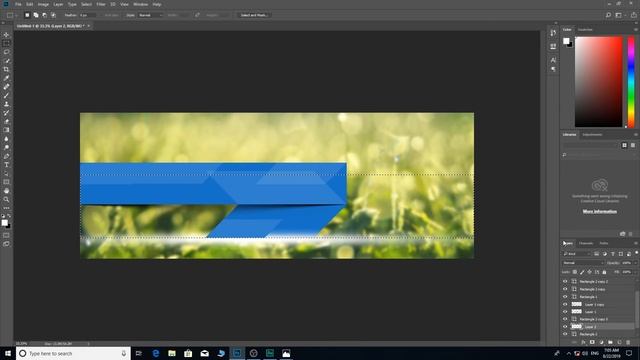Open the workspace switcher dropdown
The image size is (640, 360).
click(x=620, y=15)
